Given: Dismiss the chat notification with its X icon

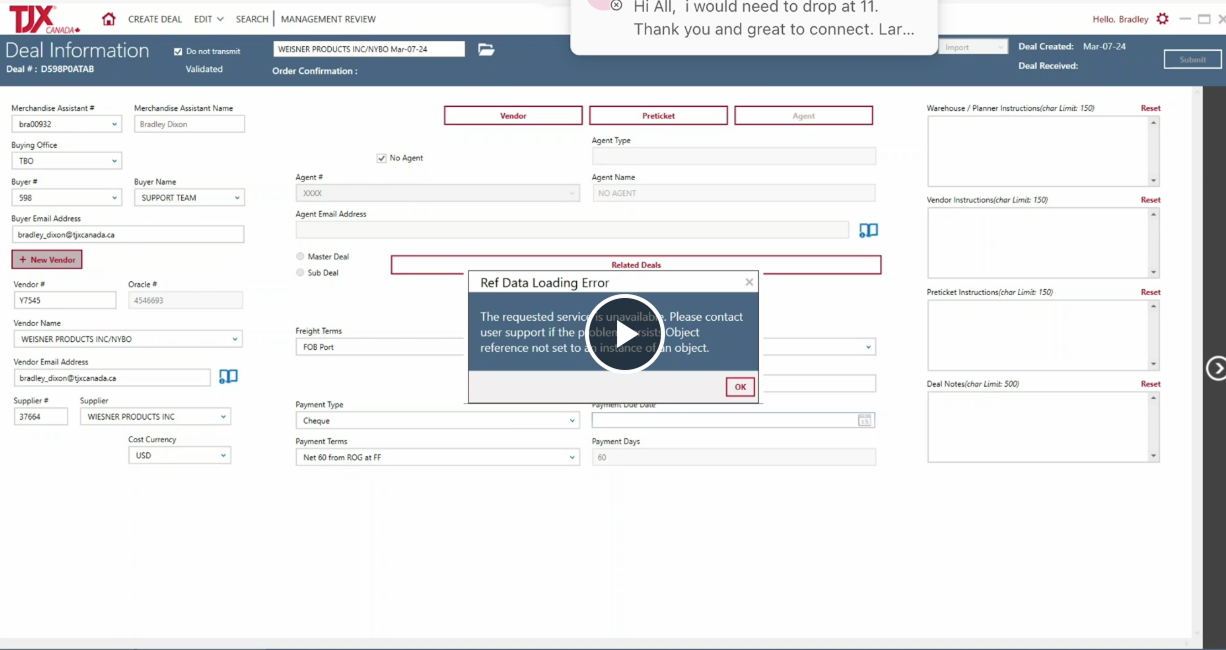Looking at the screenshot, I should tap(616, 5).
